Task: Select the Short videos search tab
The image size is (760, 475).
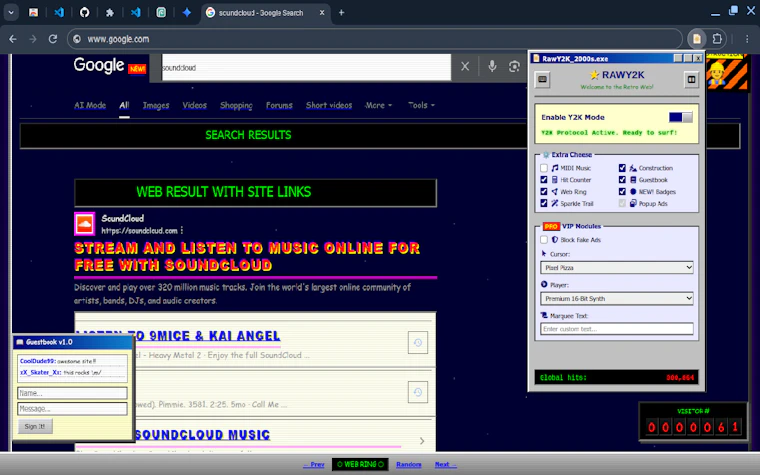Action: tap(329, 105)
